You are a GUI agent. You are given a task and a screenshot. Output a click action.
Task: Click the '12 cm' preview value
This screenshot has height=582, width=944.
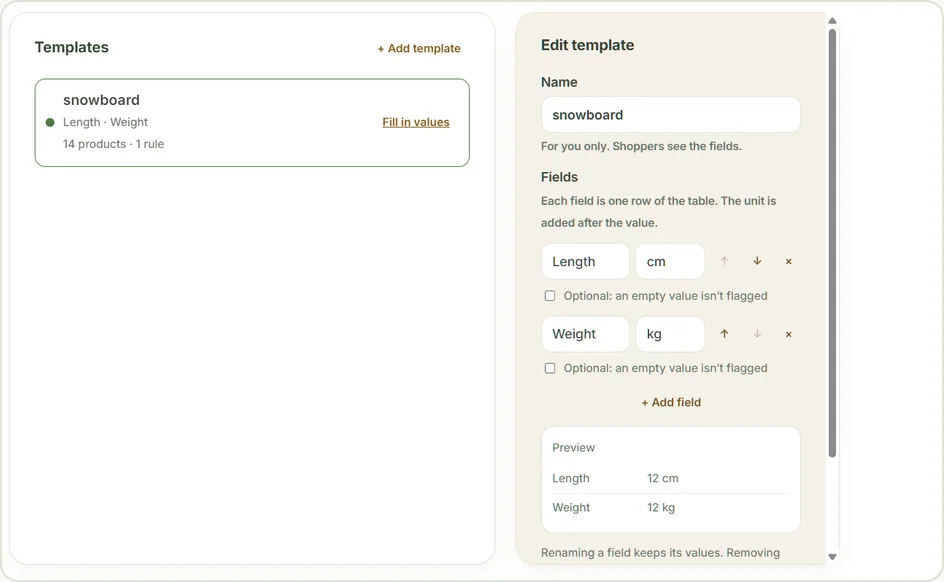pyautogui.click(x=662, y=478)
